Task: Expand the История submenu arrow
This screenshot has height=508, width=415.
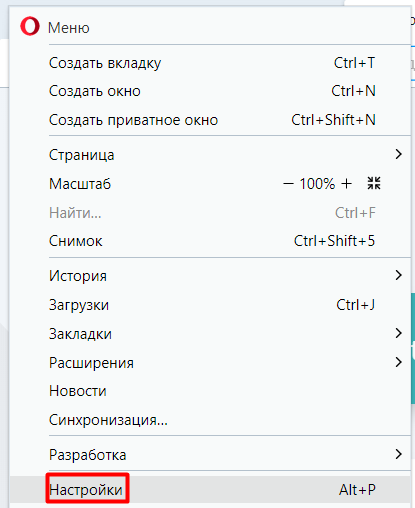Action: click(398, 275)
